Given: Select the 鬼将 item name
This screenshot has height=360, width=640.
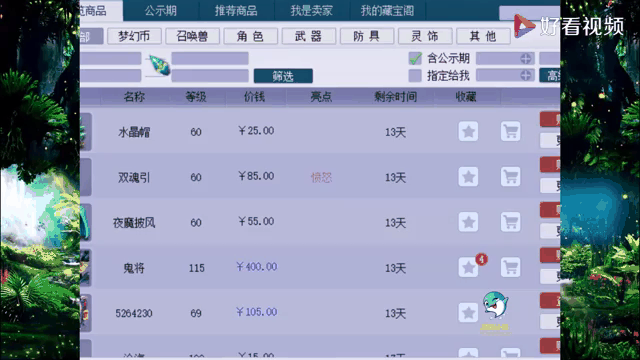Looking at the screenshot, I should [x=134, y=268].
